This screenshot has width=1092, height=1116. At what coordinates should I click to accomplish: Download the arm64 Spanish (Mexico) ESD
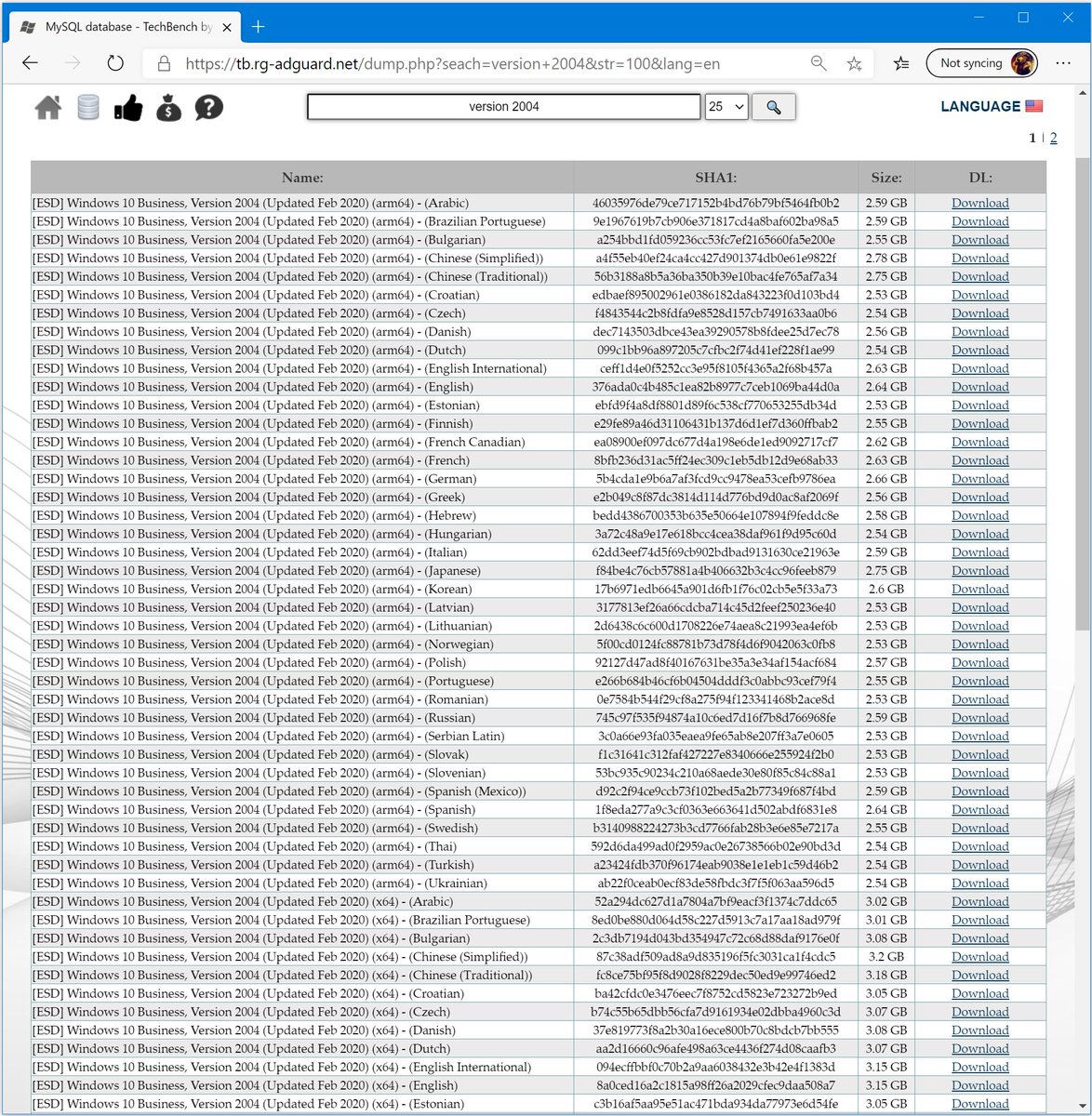pos(980,790)
